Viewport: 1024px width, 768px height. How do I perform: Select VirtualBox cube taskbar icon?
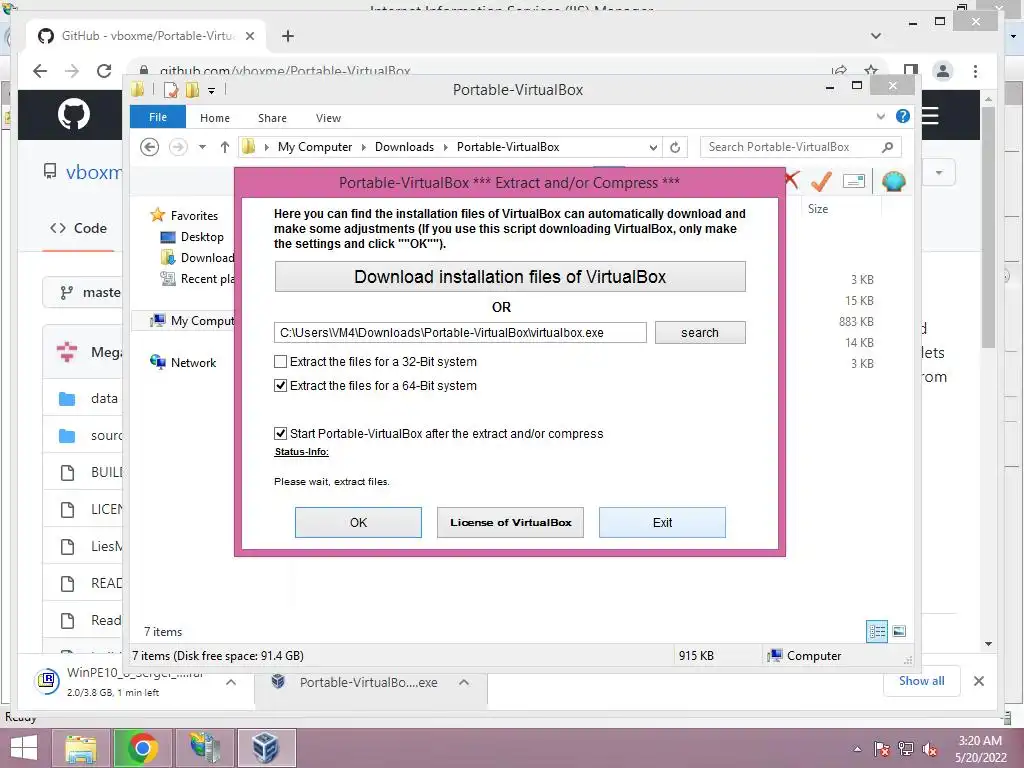tap(266, 748)
